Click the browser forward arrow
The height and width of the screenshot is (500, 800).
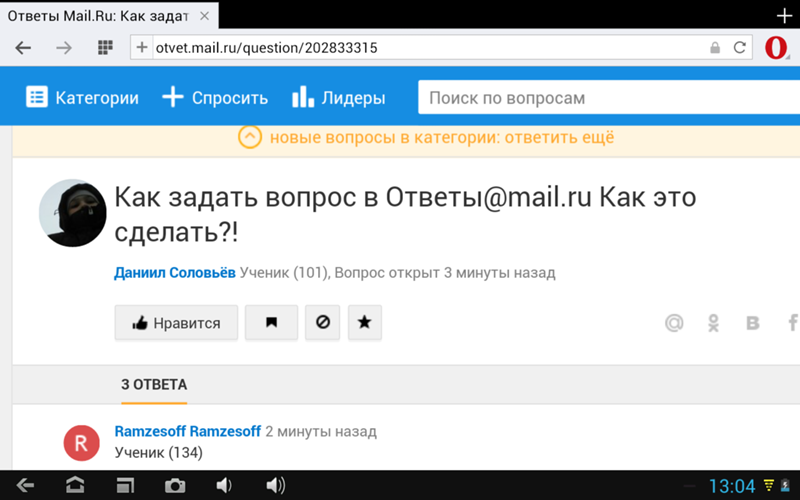click(x=64, y=48)
